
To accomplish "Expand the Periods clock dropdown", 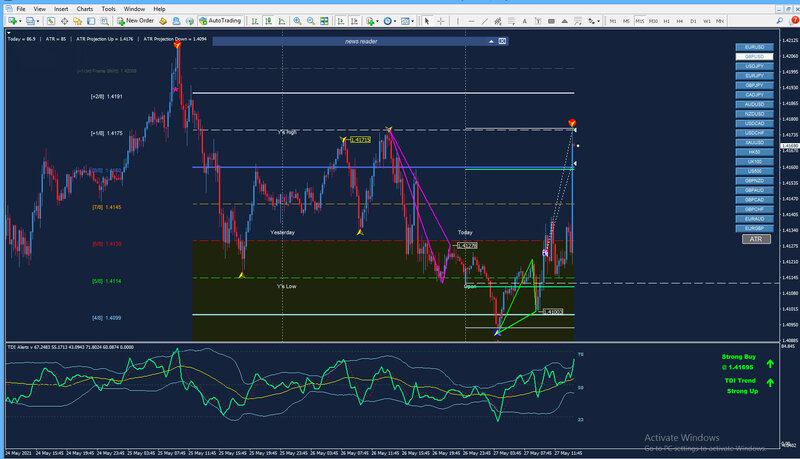I will (x=395, y=21).
